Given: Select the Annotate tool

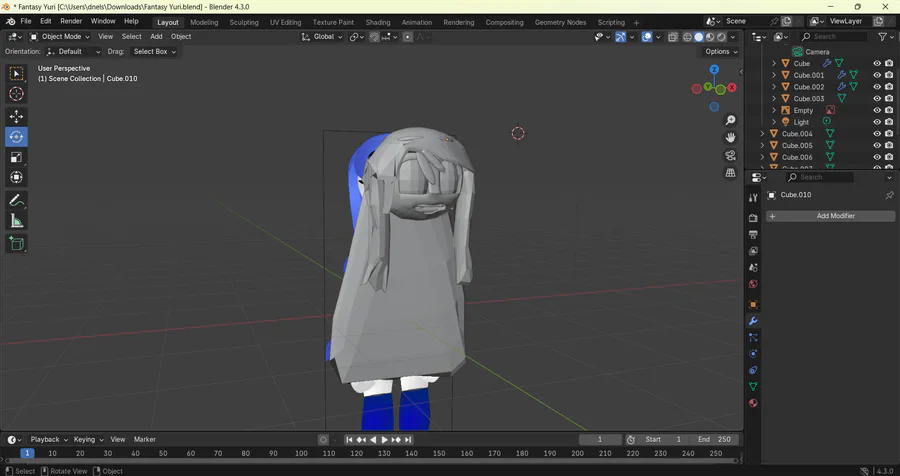Looking at the screenshot, I should 16,200.
